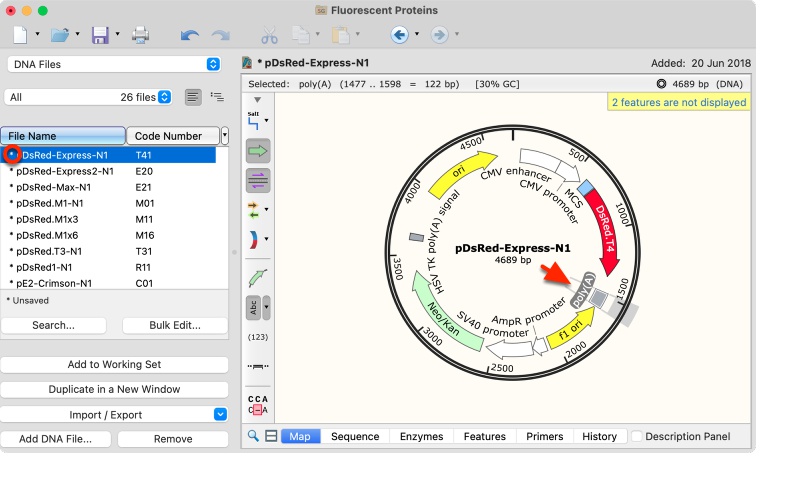Screen dimensions: 800x479
Task: Click the CCA icon in side toolbar
Action: pyautogui.click(x=258, y=405)
